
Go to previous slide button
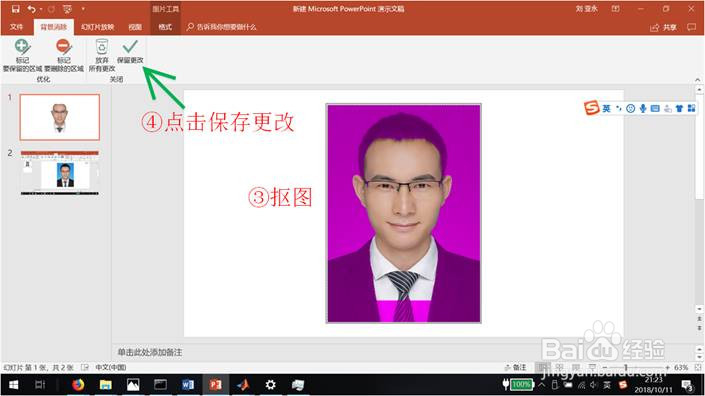699,319
